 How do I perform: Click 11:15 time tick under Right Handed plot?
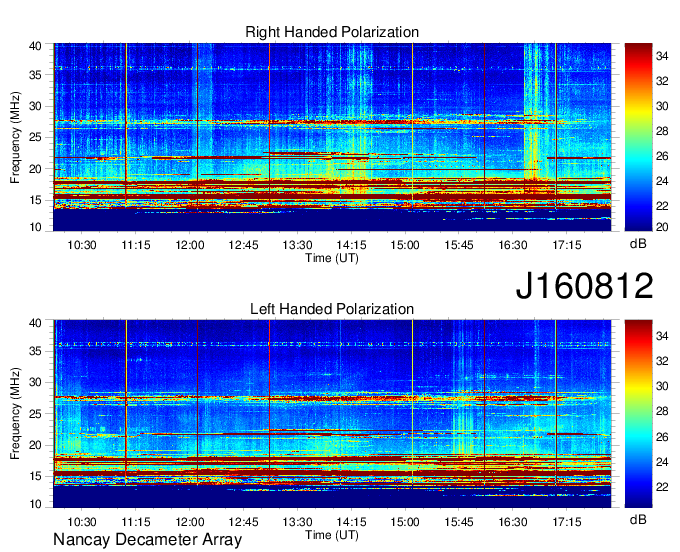pyautogui.click(x=136, y=245)
